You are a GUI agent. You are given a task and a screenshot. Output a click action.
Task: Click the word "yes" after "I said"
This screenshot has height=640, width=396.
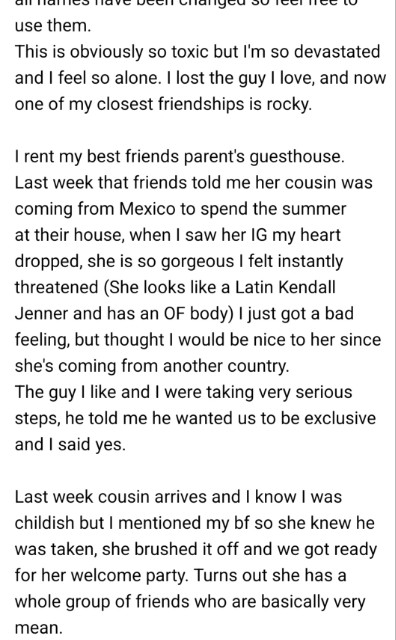click(x=110, y=445)
